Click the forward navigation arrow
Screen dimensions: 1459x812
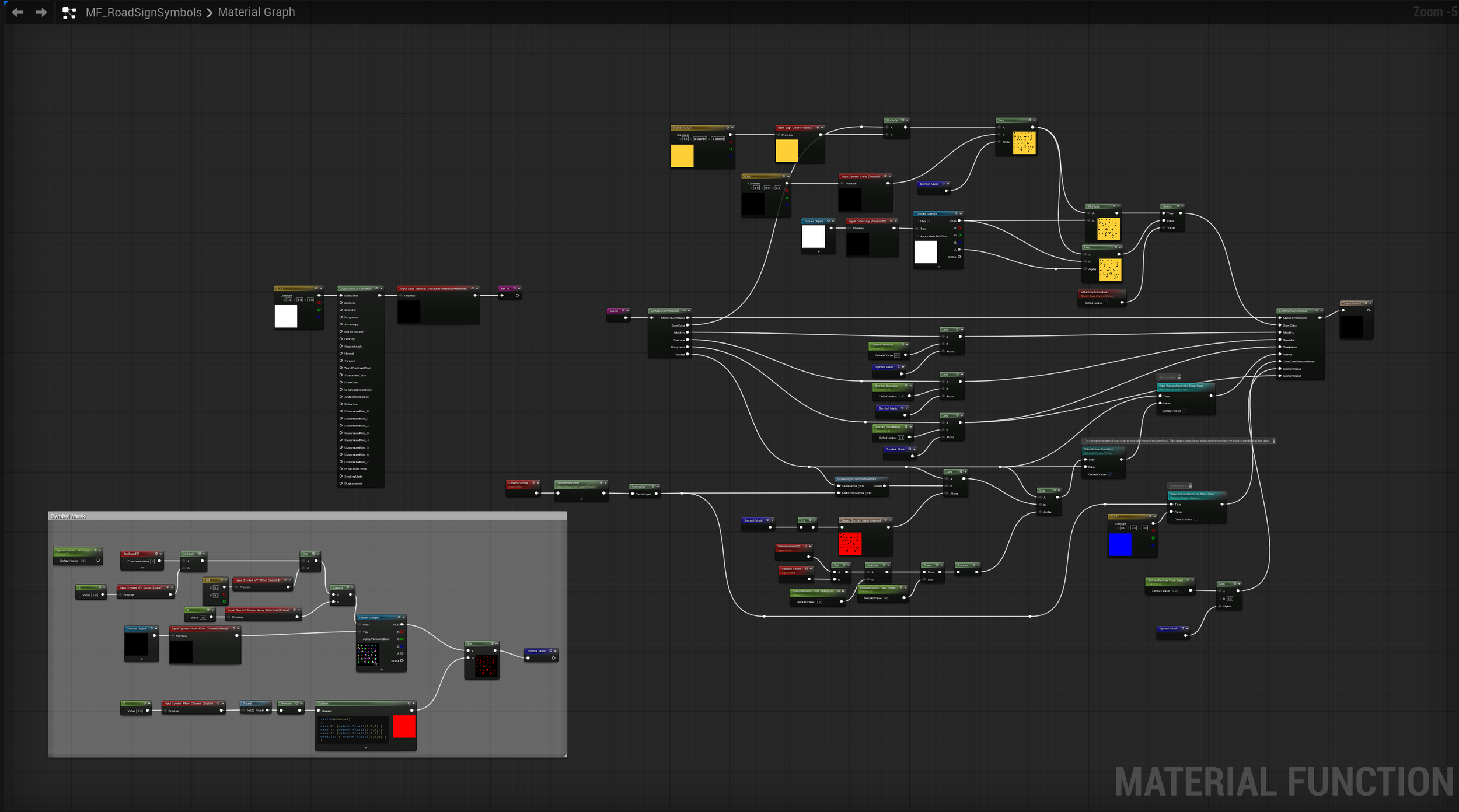(x=41, y=12)
